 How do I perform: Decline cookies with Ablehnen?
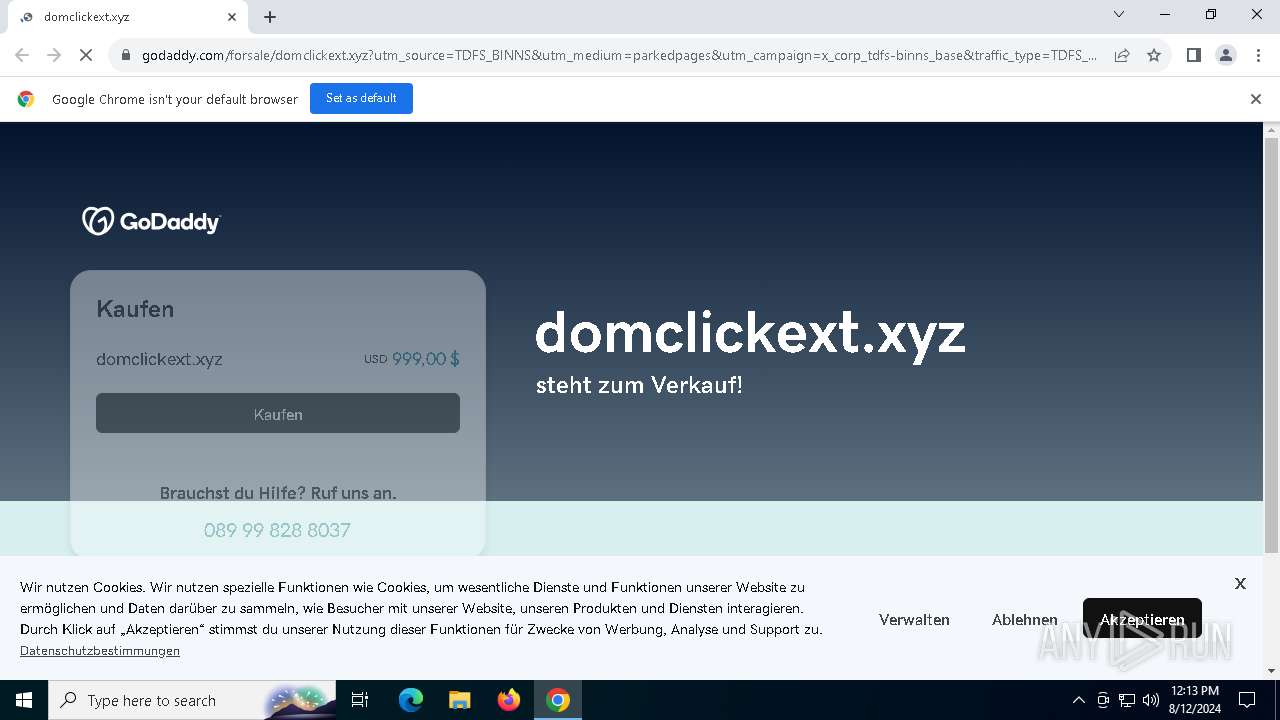(x=1024, y=620)
